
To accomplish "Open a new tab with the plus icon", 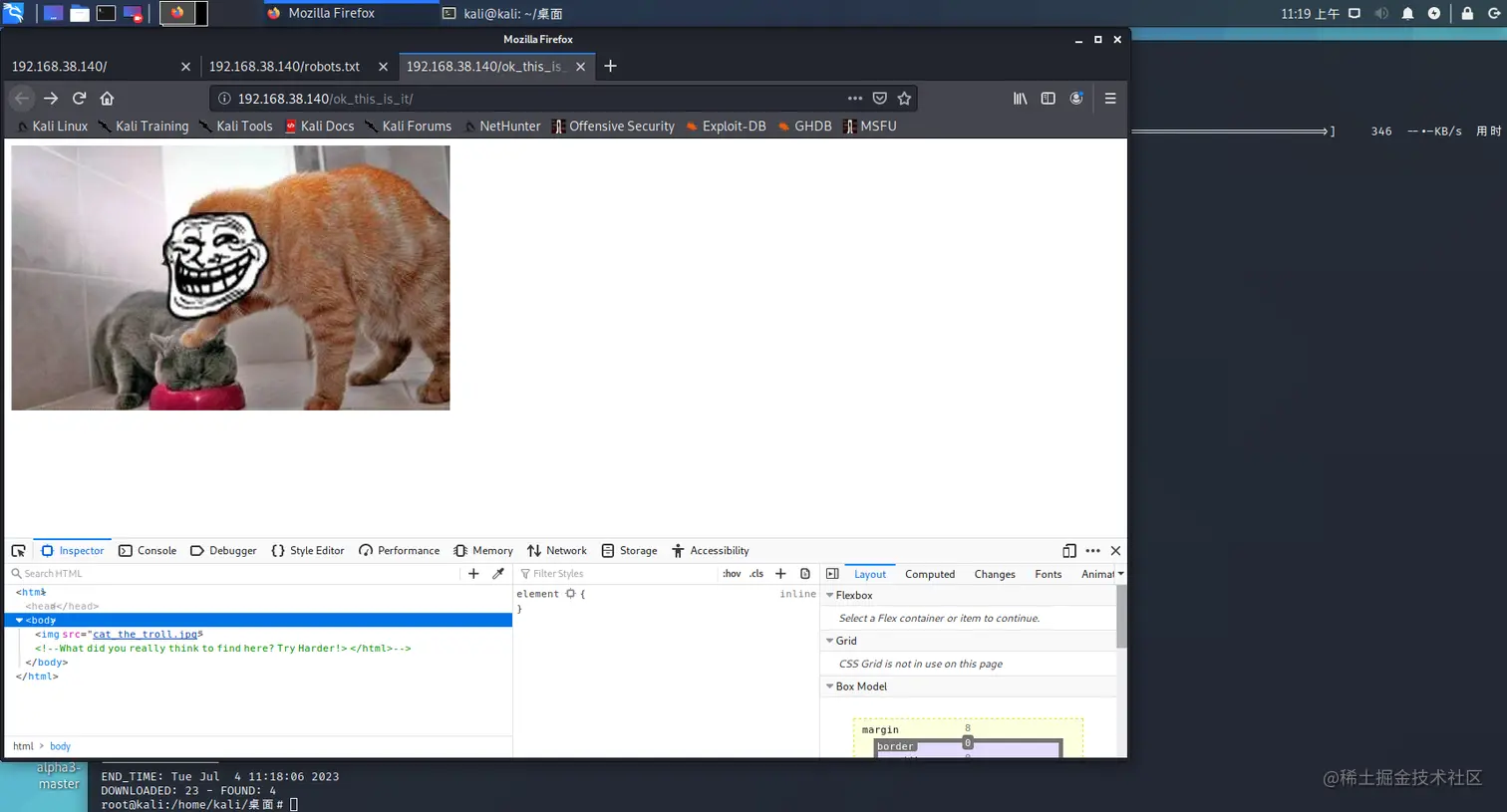I will 610,66.
